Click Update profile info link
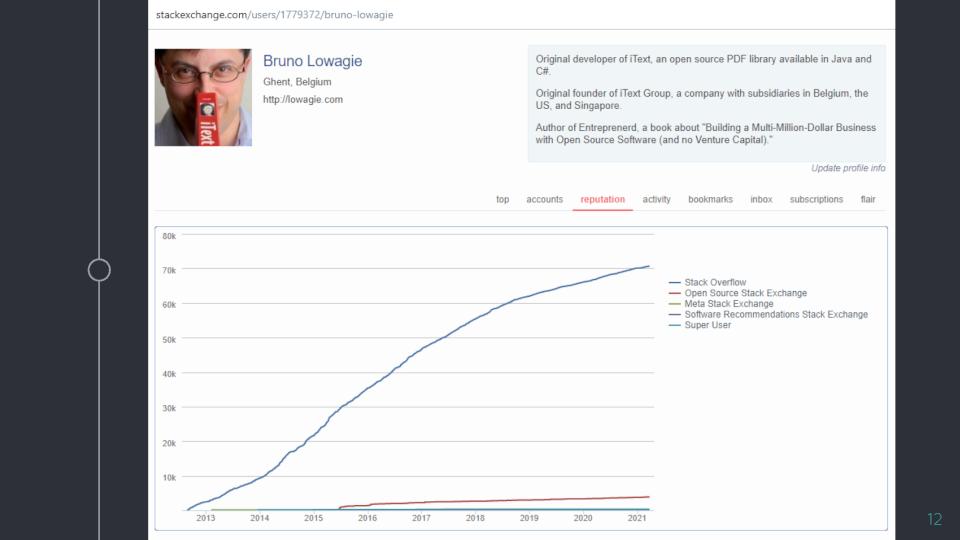Viewport: 960px width, 540px height. pos(848,168)
